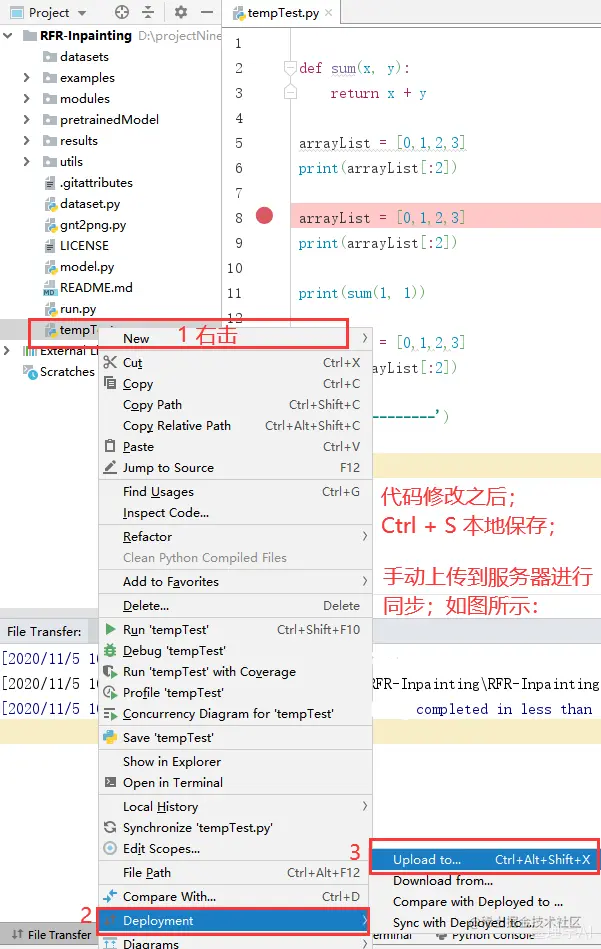
Task: Remove the breakpoint on line 8
Action: (264, 215)
